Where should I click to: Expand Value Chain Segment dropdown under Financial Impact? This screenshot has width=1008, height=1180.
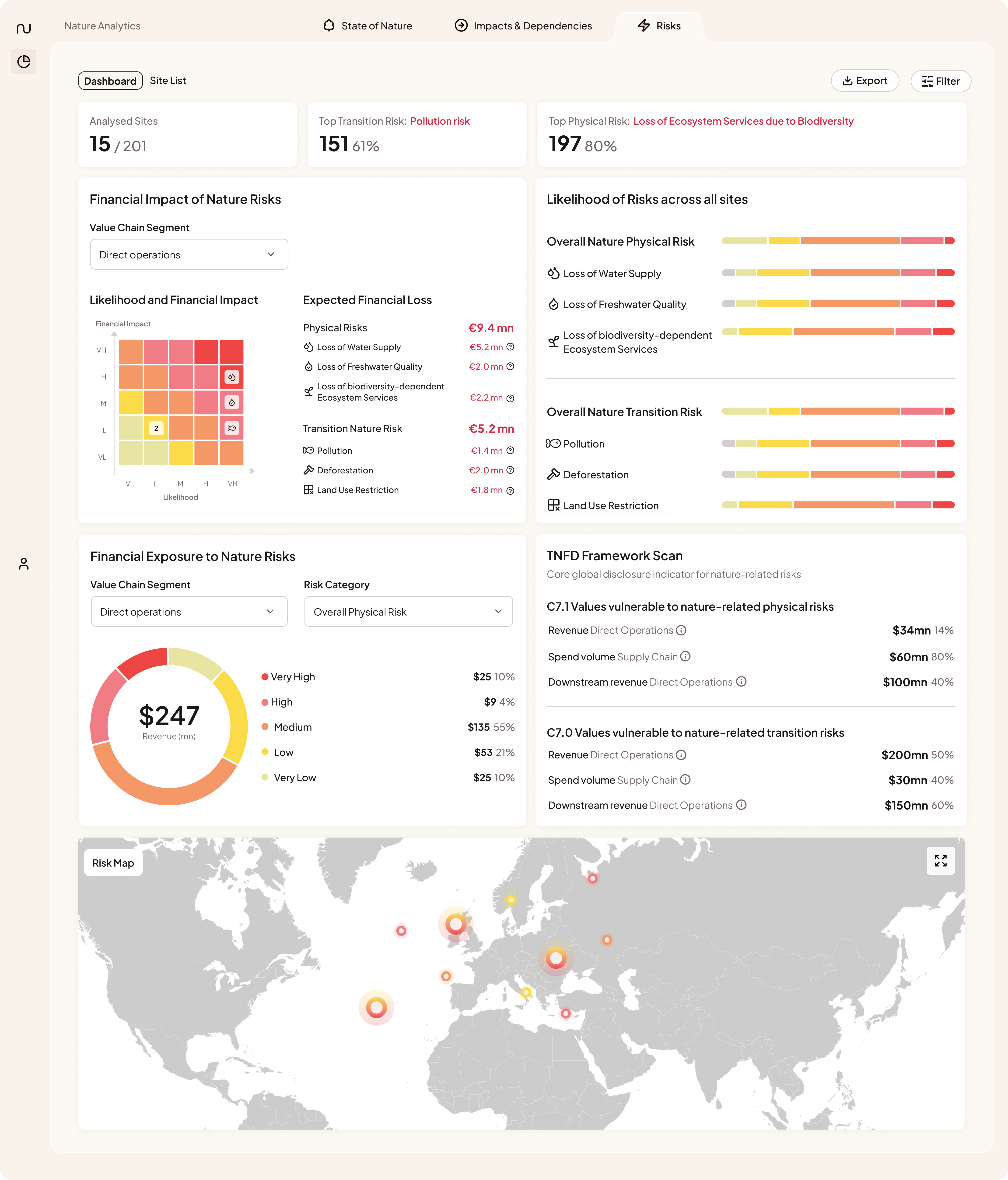[189, 255]
